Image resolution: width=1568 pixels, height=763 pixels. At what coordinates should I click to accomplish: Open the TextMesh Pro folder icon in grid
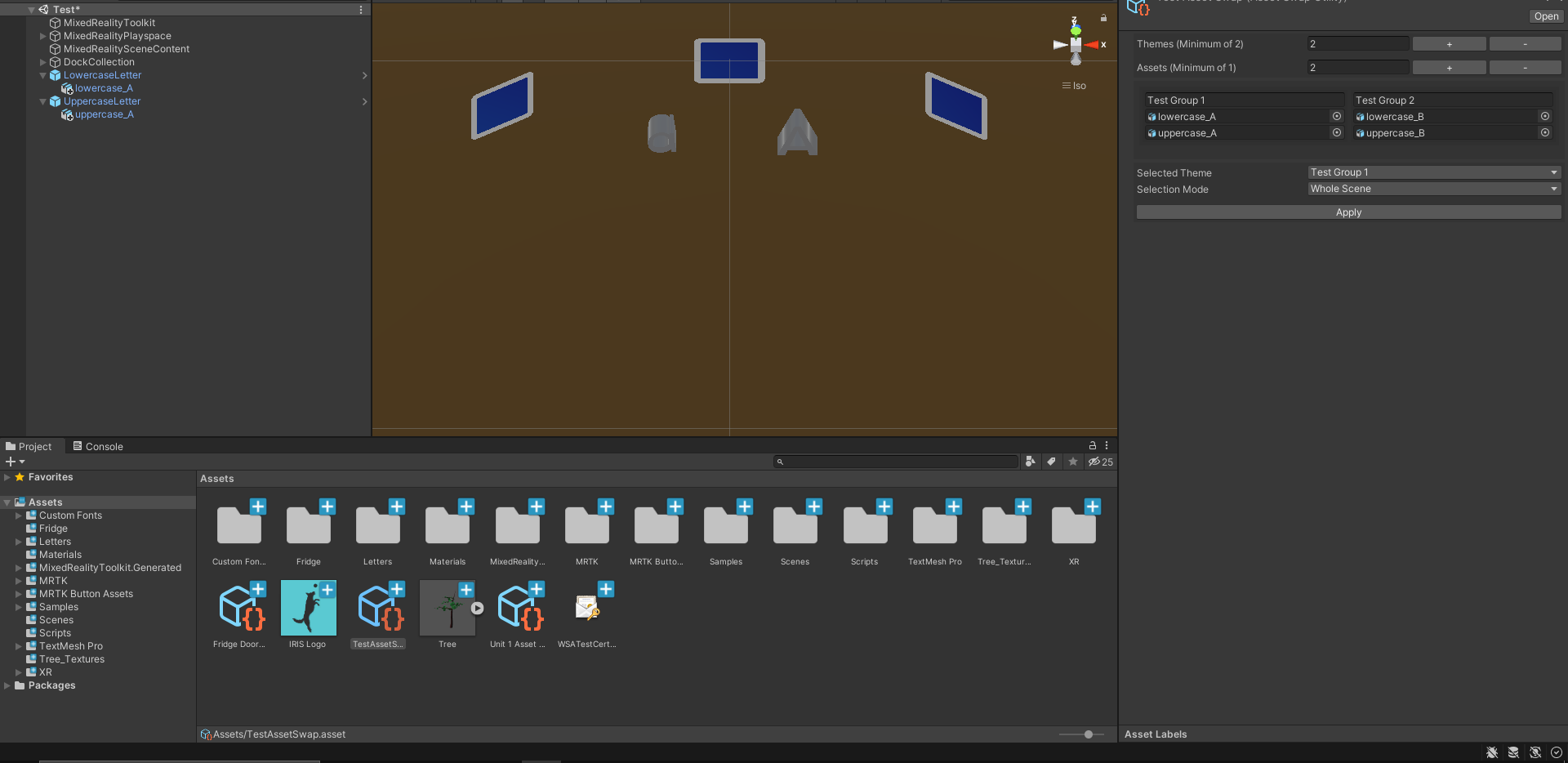tap(935, 526)
